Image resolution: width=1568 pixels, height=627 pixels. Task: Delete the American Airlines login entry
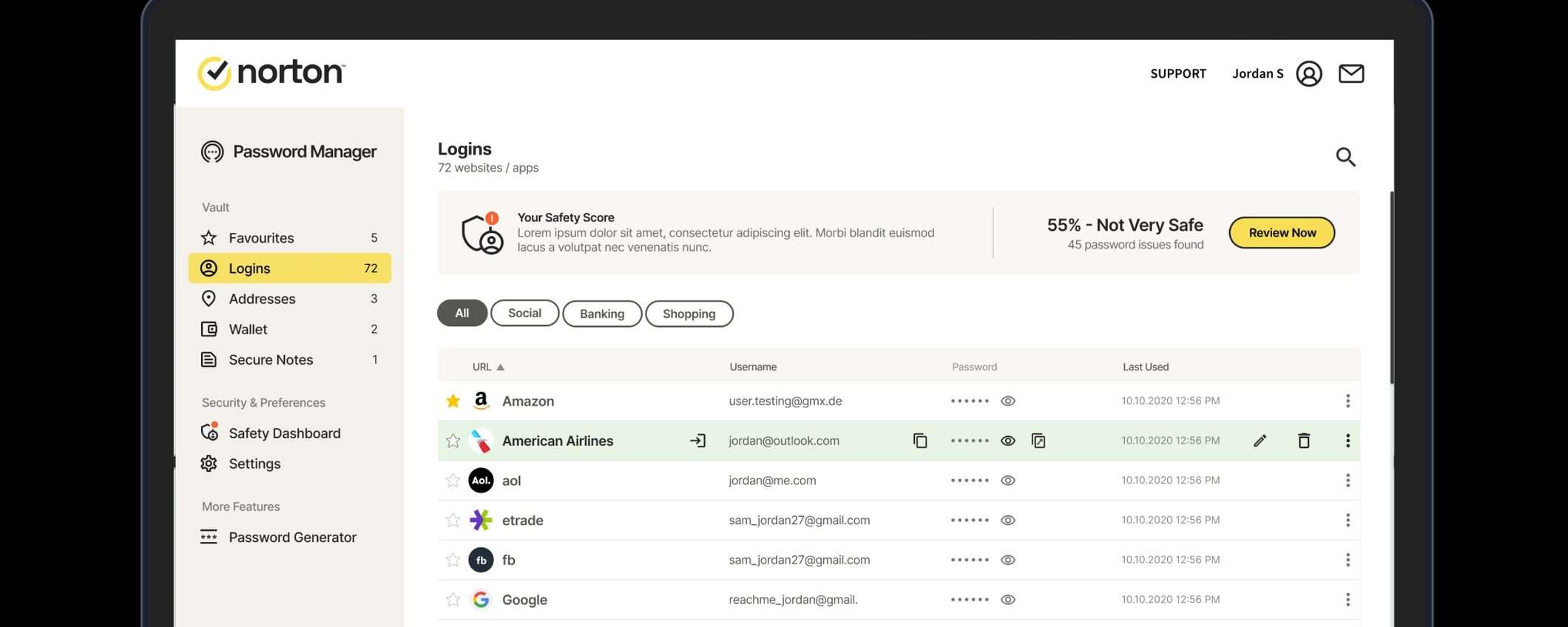[x=1304, y=441]
